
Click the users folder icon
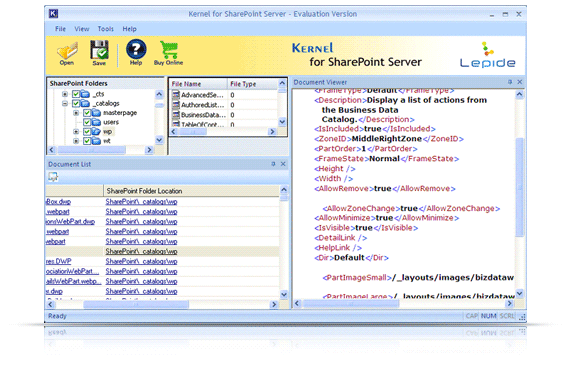(x=96, y=122)
